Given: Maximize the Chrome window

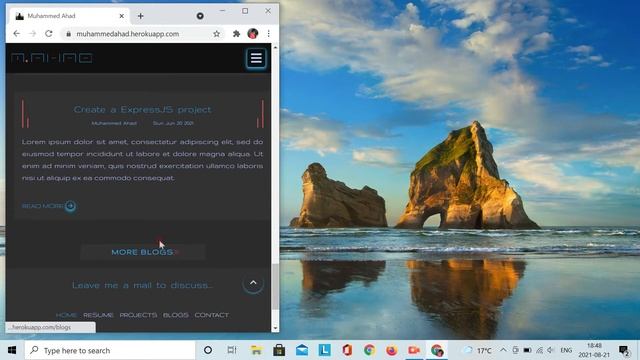Looking at the screenshot, I should click(x=245, y=11).
